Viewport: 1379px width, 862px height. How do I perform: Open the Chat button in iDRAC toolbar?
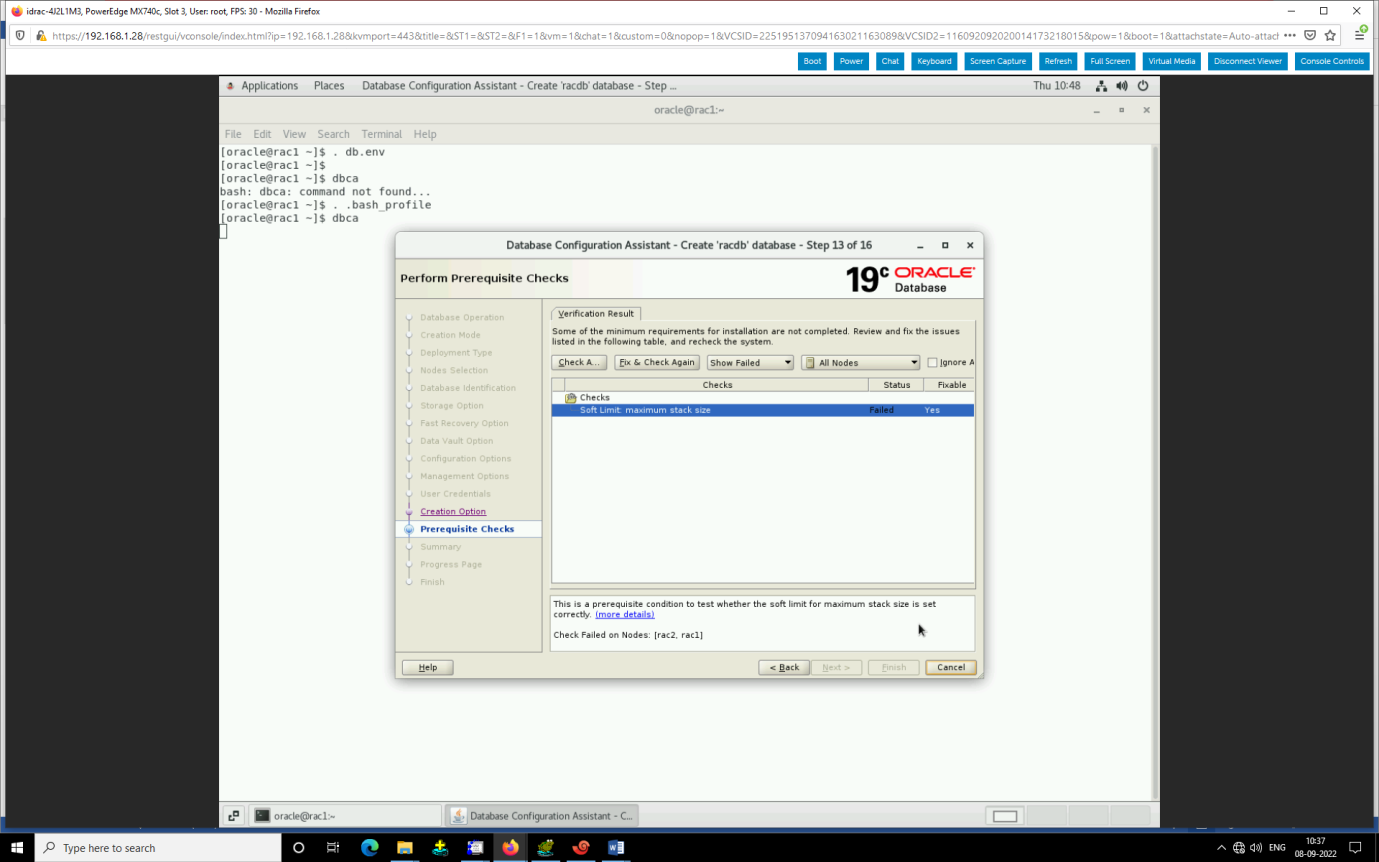pos(889,61)
